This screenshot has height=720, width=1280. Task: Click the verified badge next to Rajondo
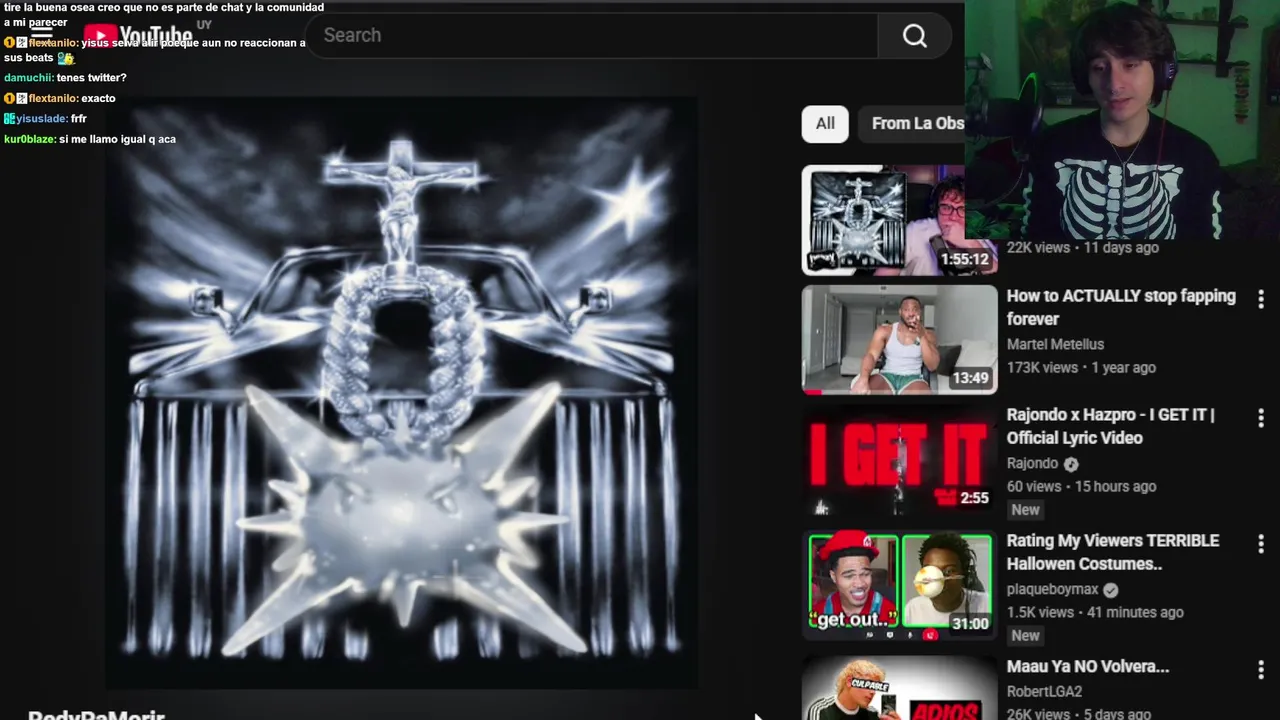point(1071,464)
